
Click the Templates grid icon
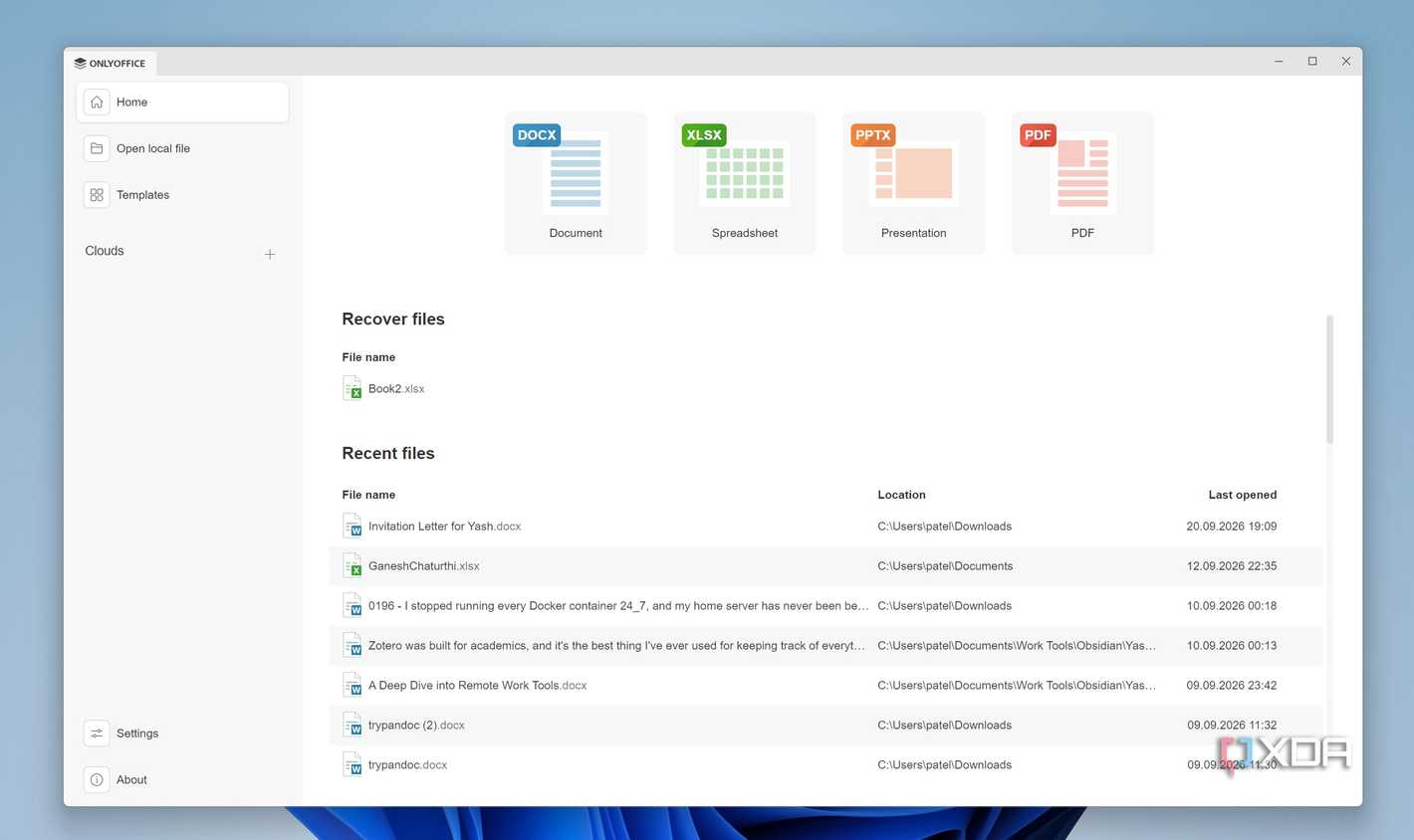click(x=97, y=195)
